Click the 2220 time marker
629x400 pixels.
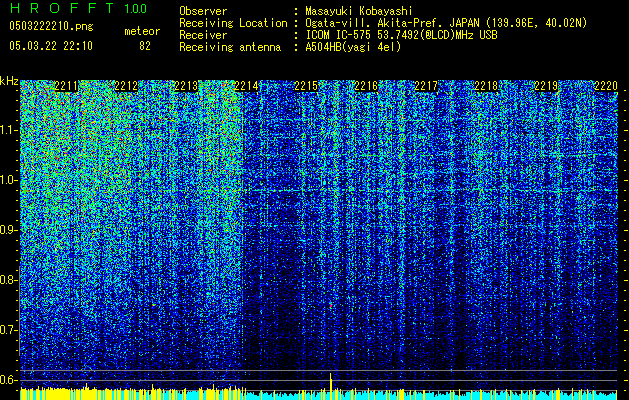606,86
